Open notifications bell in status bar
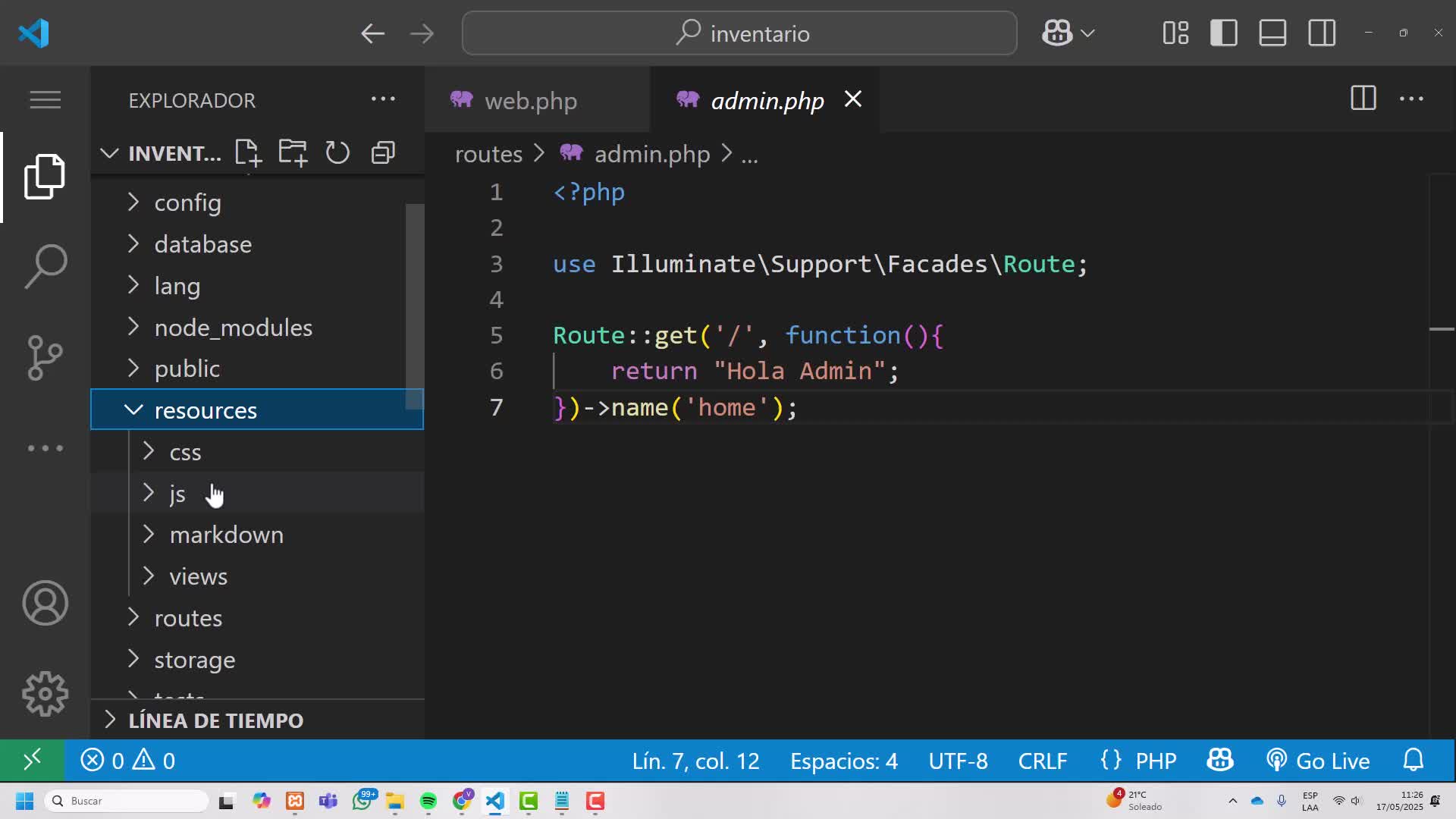 coord(1414,761)
